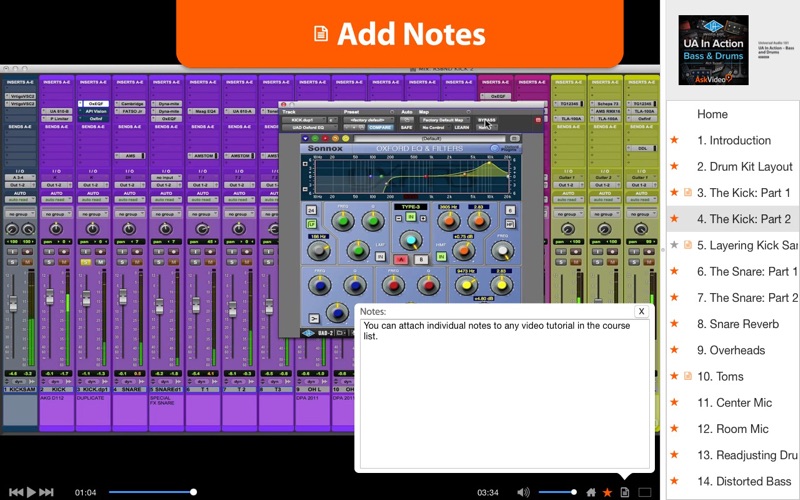Click LEARN in the plugin header

pyautogui.click(x=461, y=127)
